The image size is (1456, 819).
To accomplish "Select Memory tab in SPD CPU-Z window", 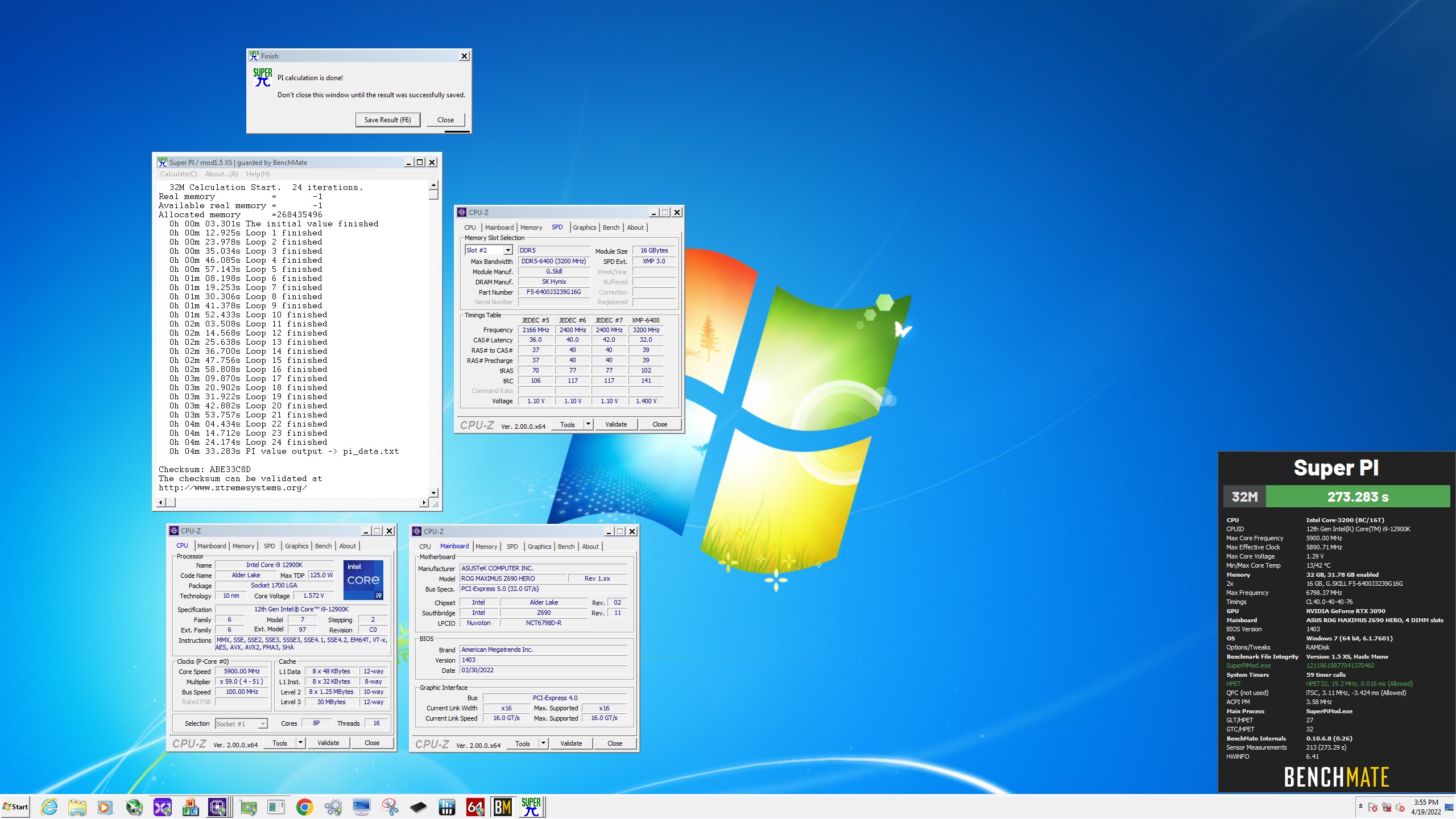I will pos(531,227).
